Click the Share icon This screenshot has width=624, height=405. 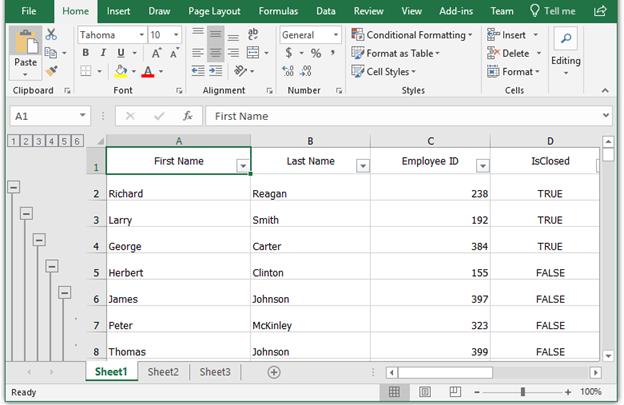600,11
